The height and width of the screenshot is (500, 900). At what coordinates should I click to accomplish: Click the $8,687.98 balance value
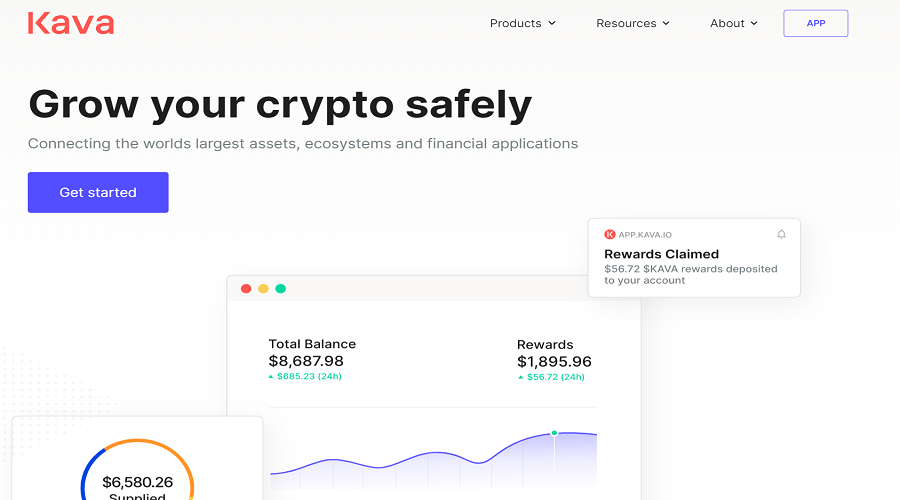(x=306, y=361)
